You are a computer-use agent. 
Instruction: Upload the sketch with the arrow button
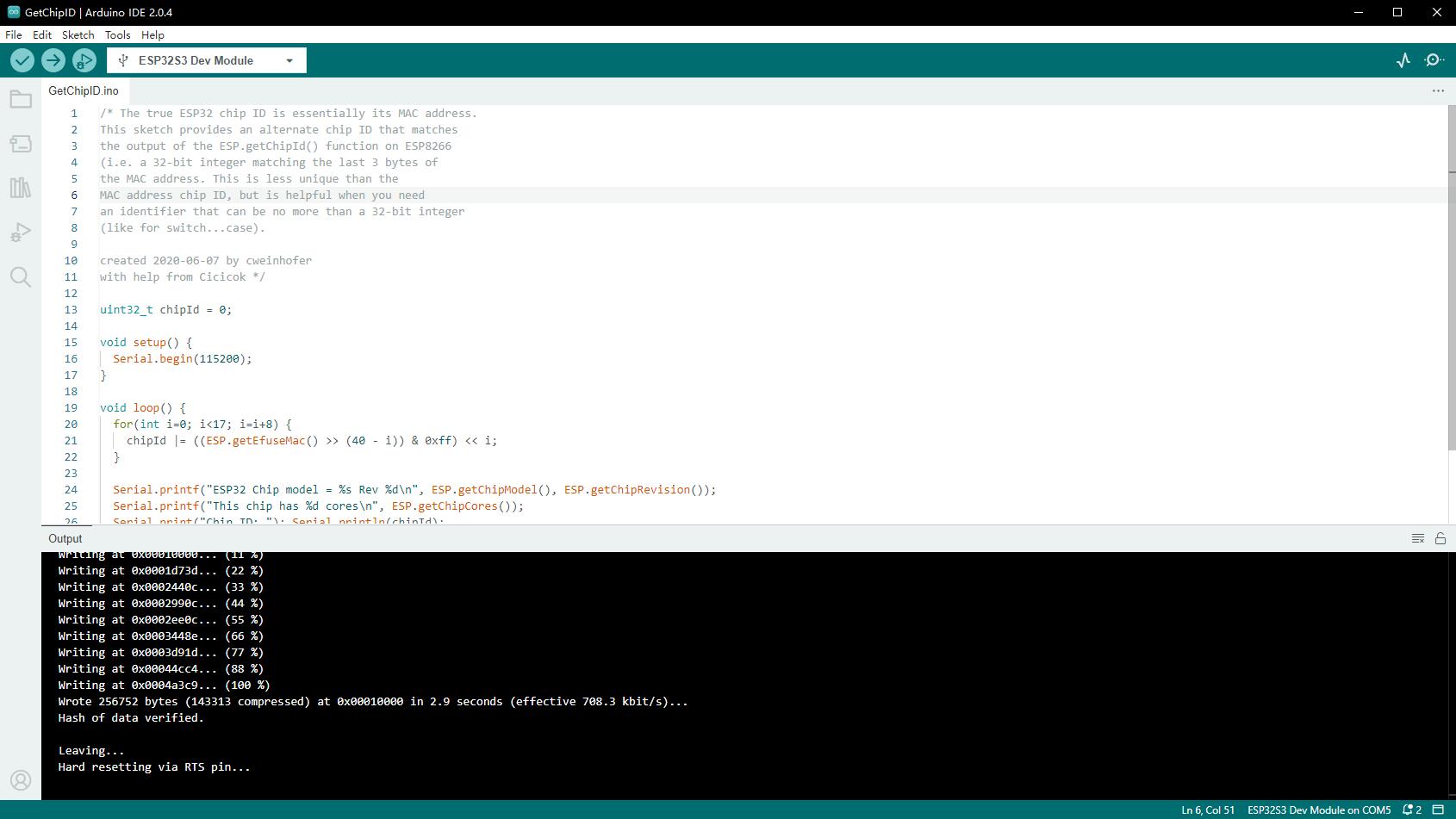click(x=53, y=60)
